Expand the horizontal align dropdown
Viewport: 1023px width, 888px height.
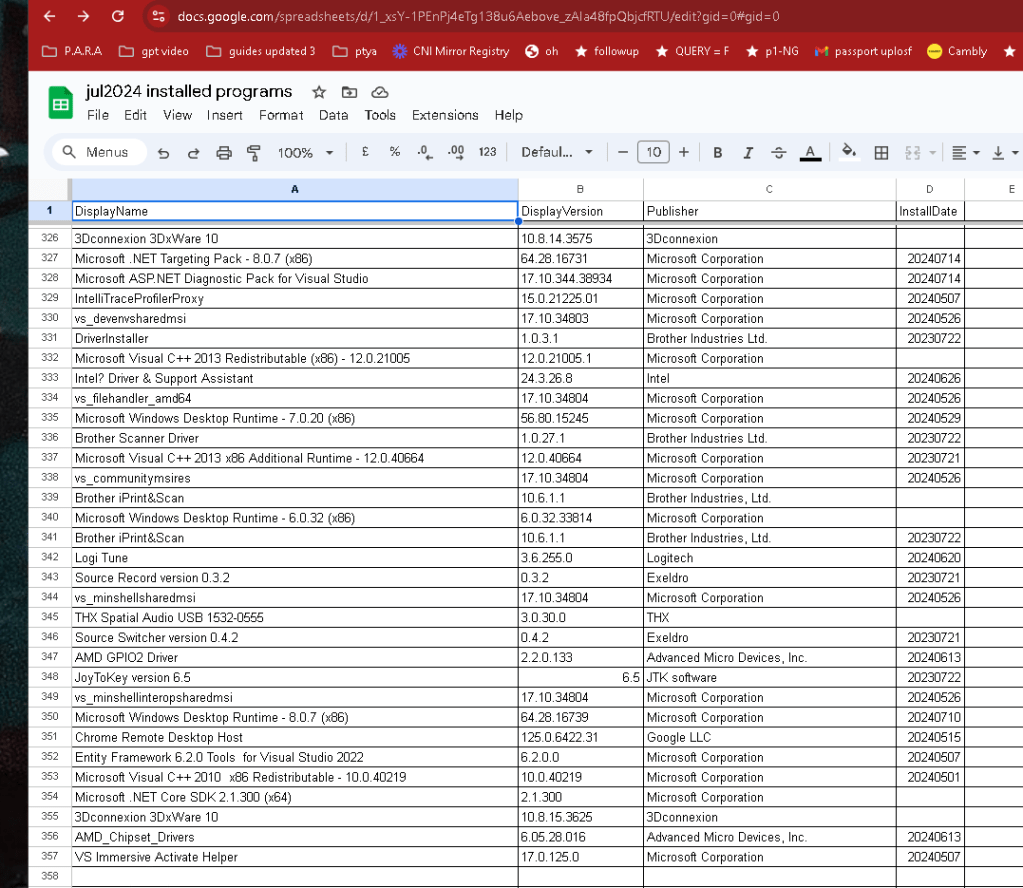click(x=966, y=153)
